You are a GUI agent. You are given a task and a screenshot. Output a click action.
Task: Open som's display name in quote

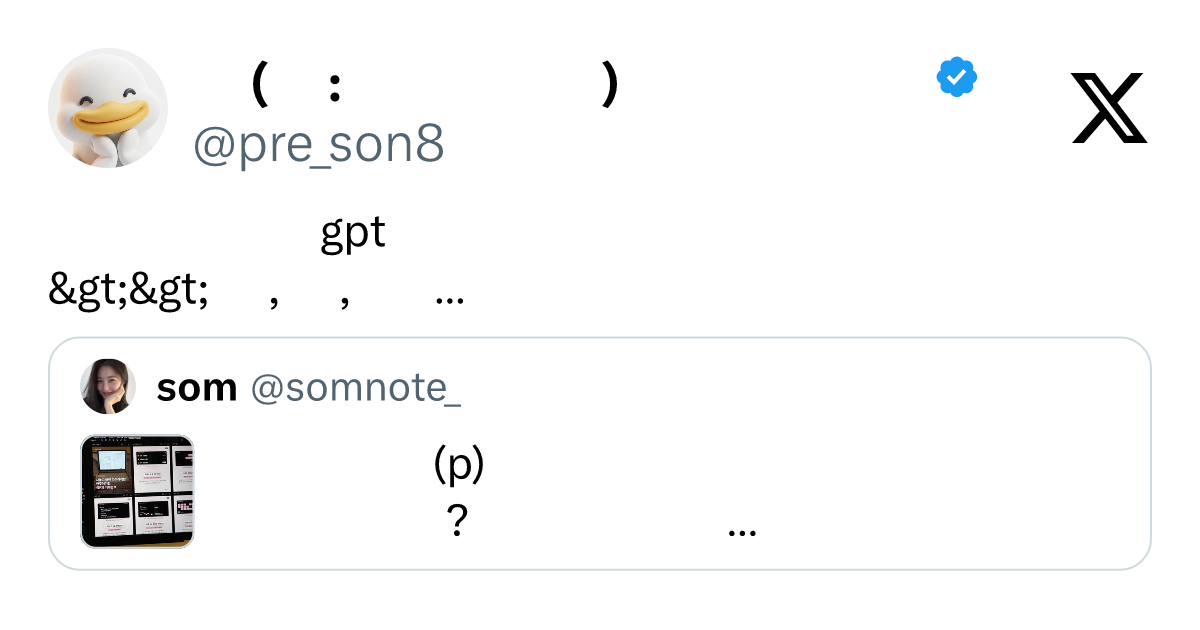click(x=197, y=388)
